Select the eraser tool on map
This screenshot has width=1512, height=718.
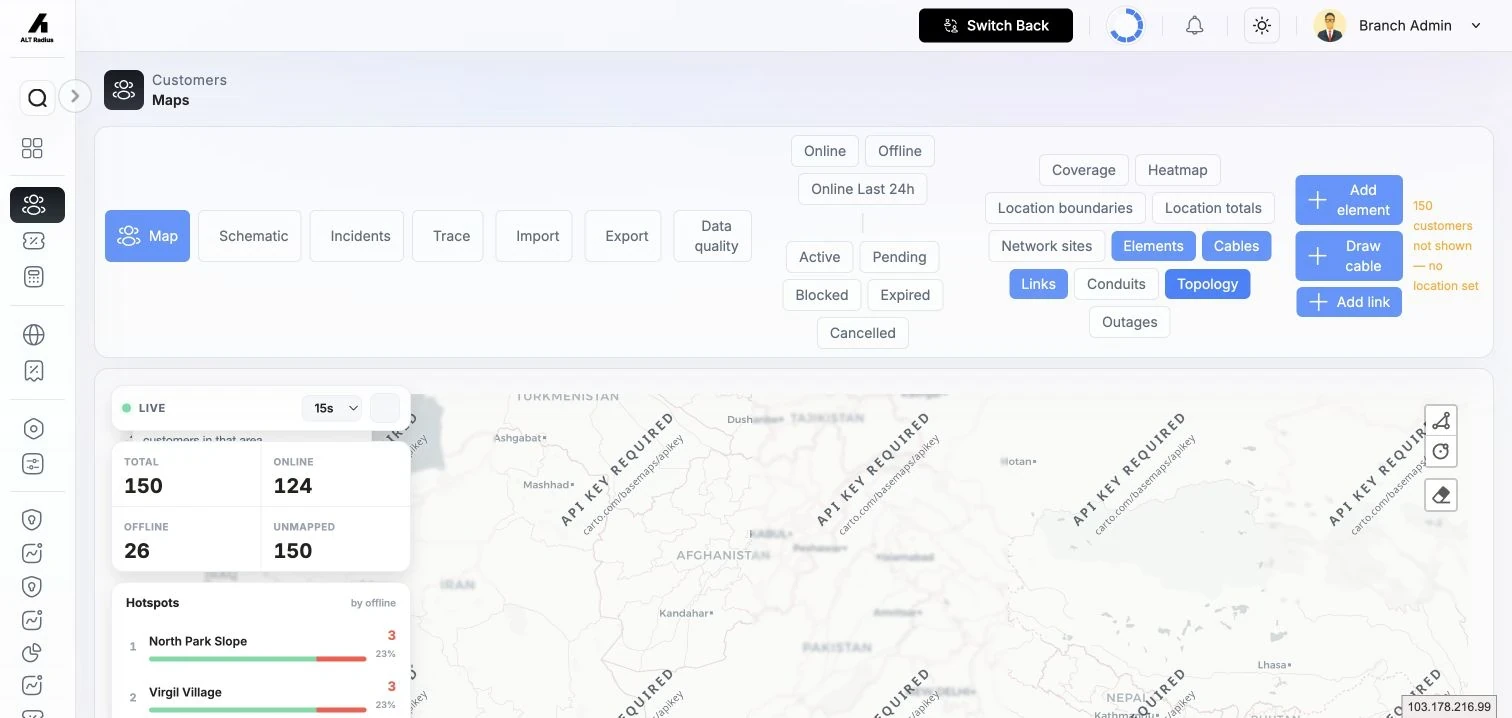1441,495
